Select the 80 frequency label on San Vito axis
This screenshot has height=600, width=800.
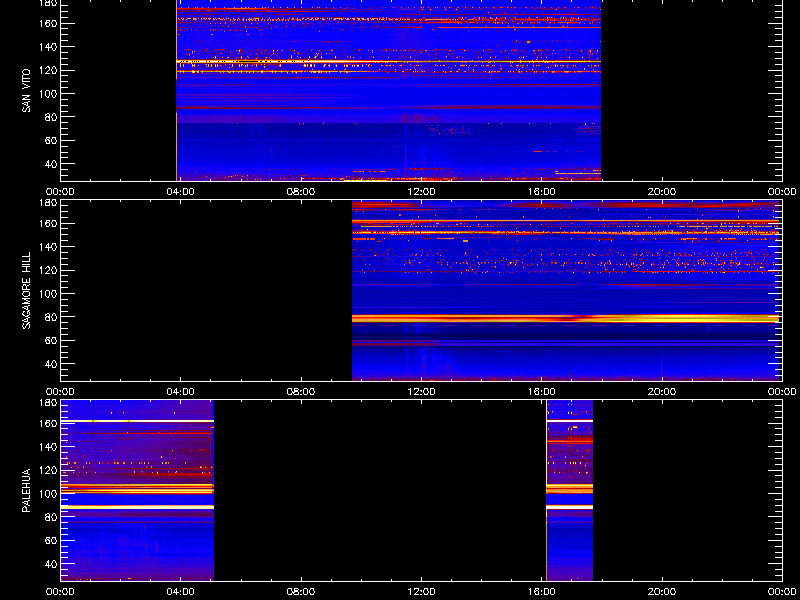(49, 117)
